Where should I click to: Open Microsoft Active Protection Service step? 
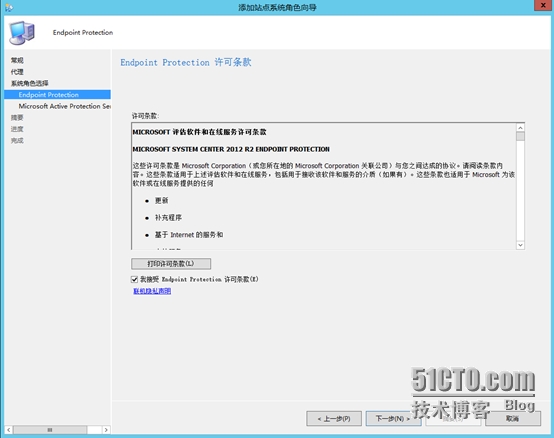65,106
